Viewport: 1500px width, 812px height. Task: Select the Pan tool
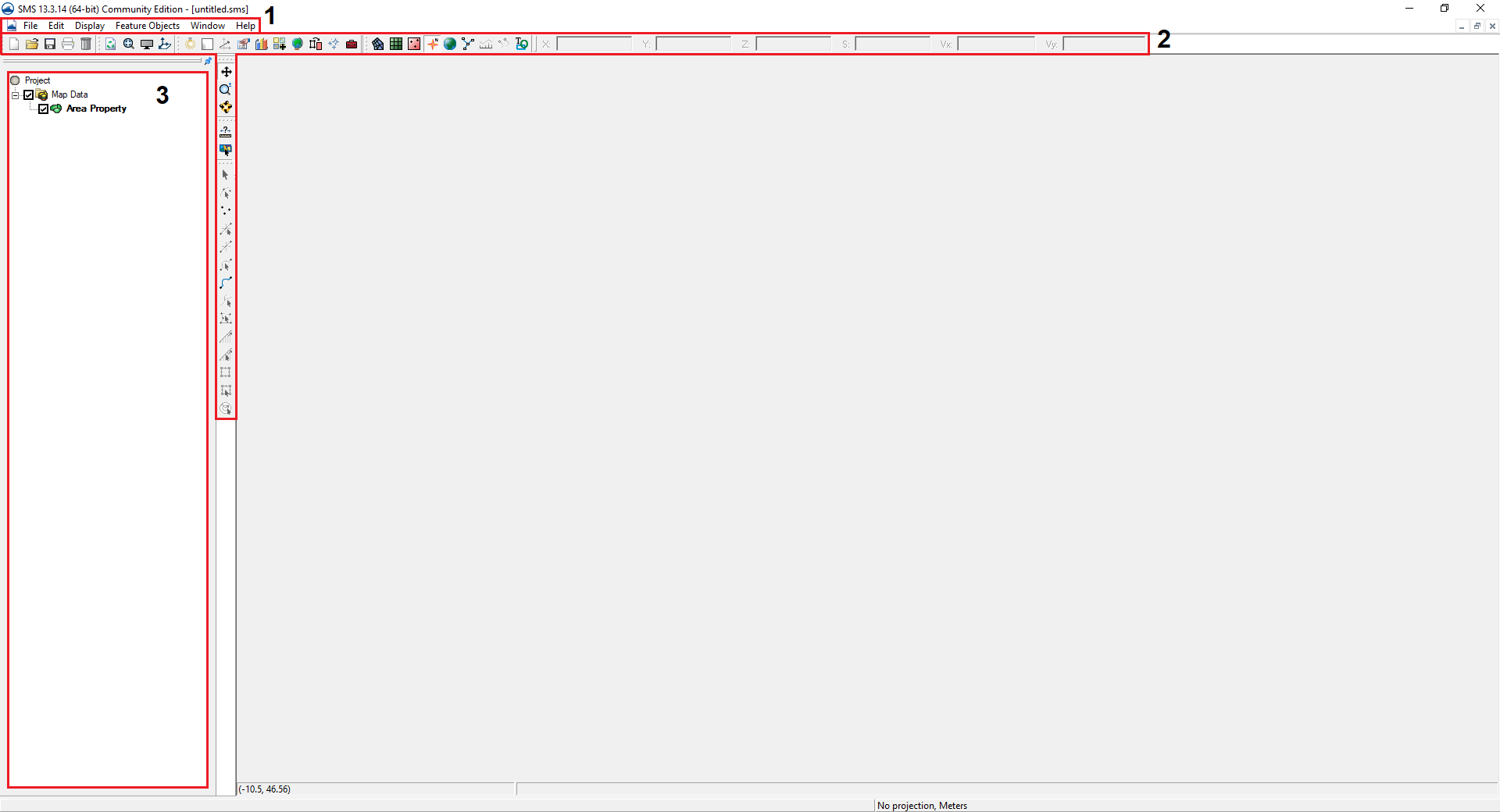[226, 72]
